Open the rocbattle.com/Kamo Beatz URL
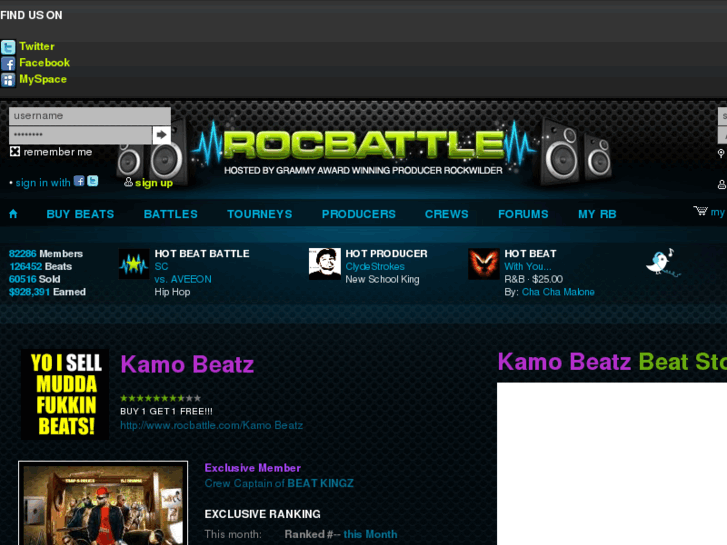This screenshot has height=545, width=727. click(211, 425)
